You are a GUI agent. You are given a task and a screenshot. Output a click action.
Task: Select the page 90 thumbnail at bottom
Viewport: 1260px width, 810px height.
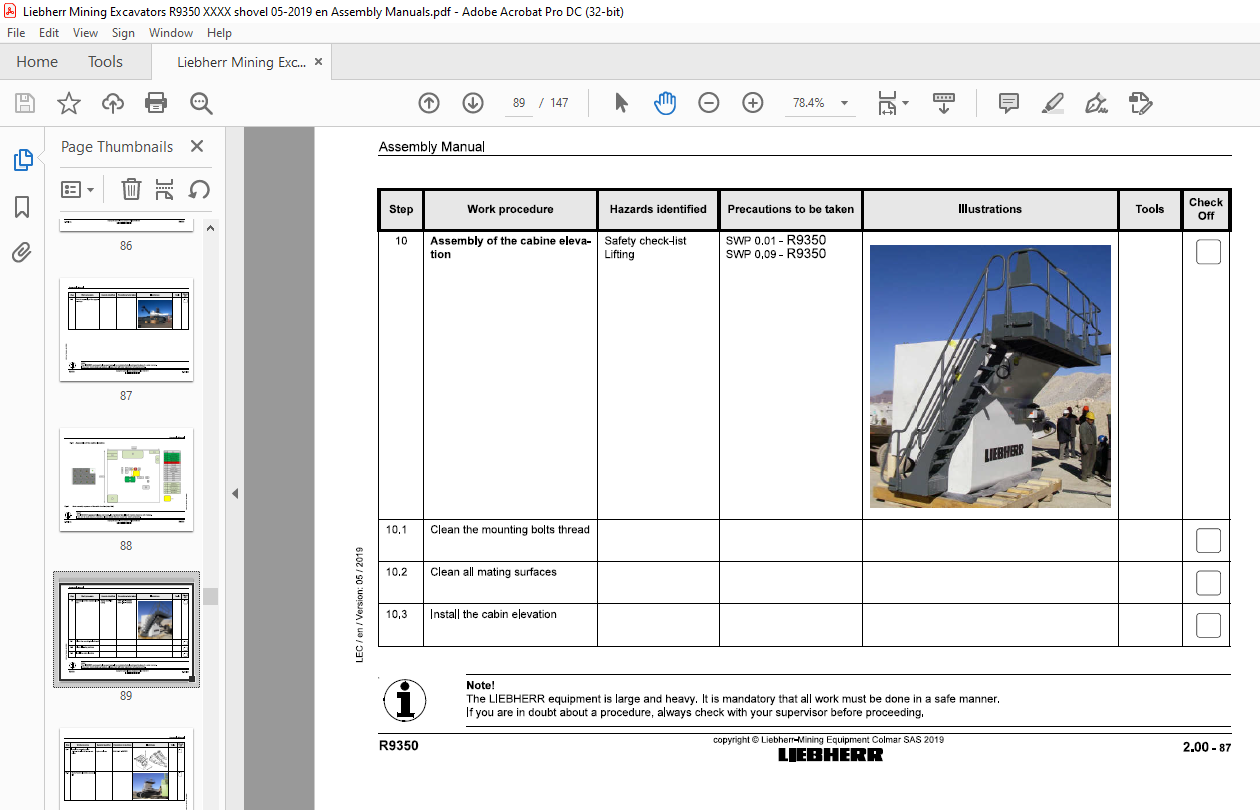click(126, 768)
